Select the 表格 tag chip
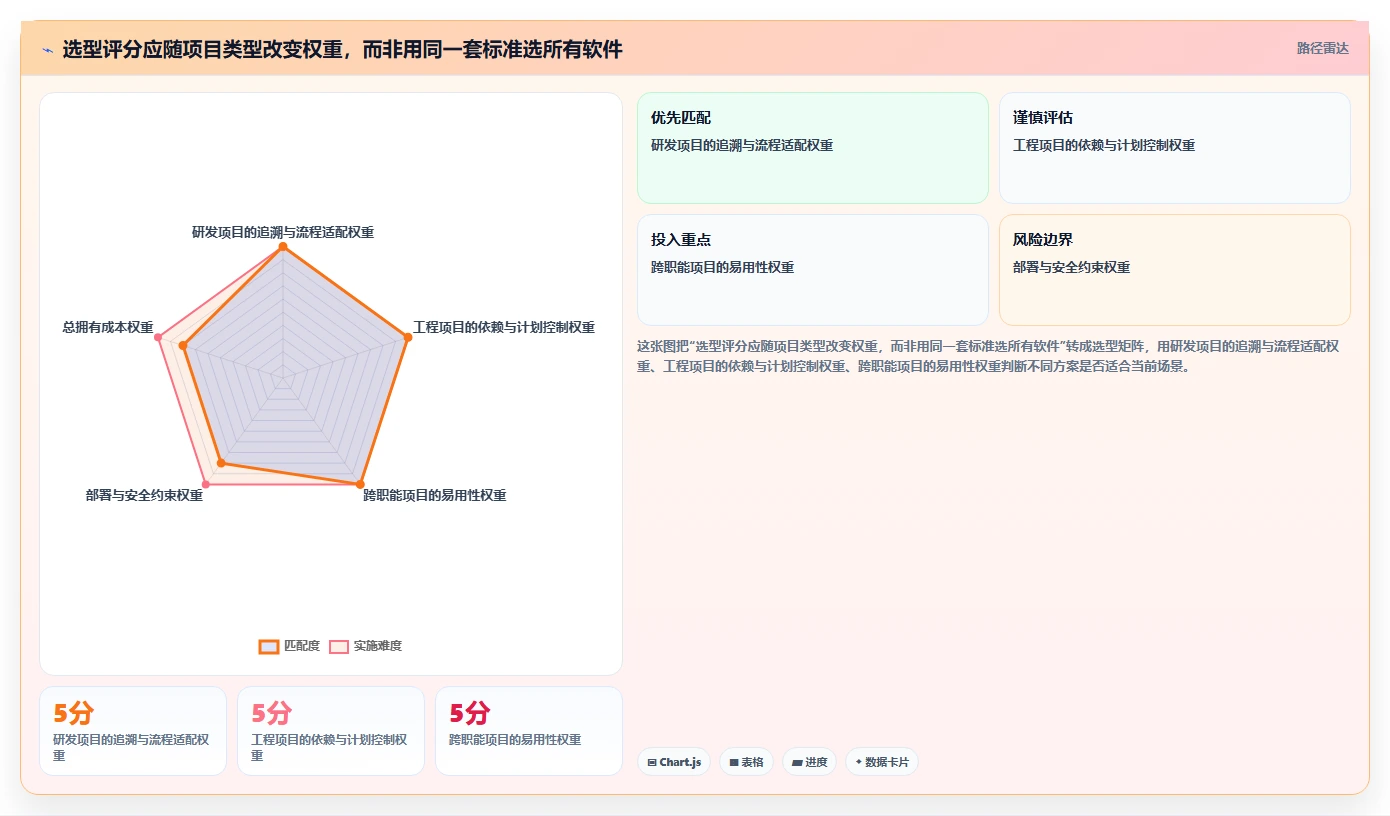 pyautogui.click(x=746, y=762)
